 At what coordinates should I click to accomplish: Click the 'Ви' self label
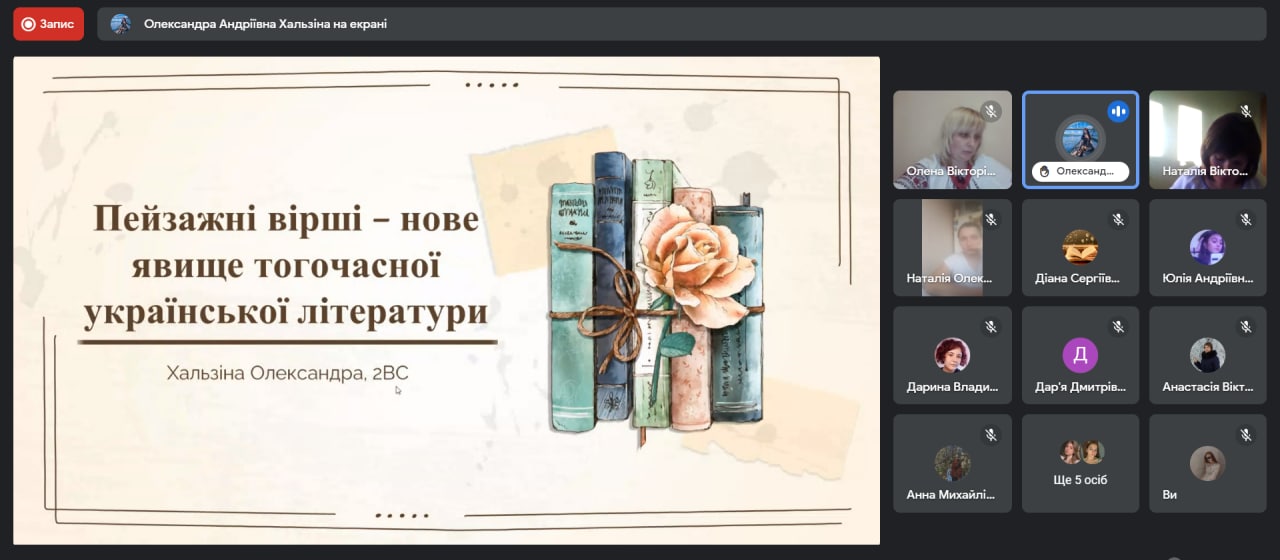click(x=1170, y=495)
